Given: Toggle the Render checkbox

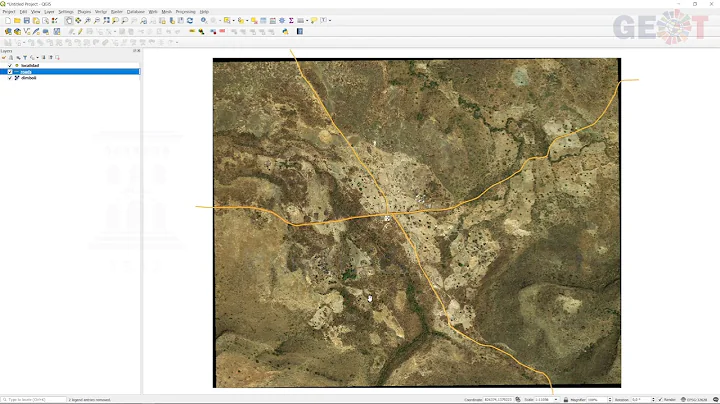Looking at the screenshot, I should (x=660, y=399).
